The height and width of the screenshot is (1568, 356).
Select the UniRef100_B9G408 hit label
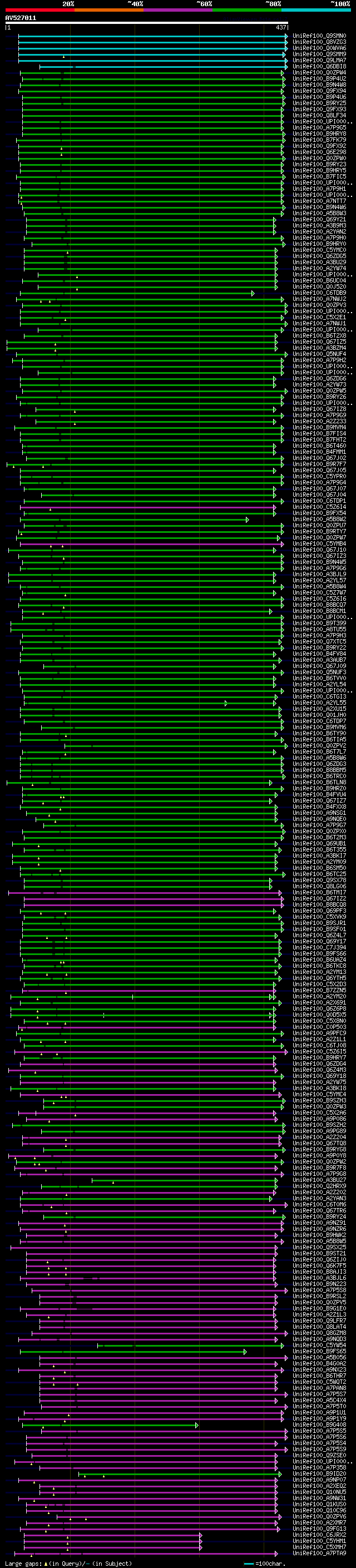click(x=319, y=1424)
